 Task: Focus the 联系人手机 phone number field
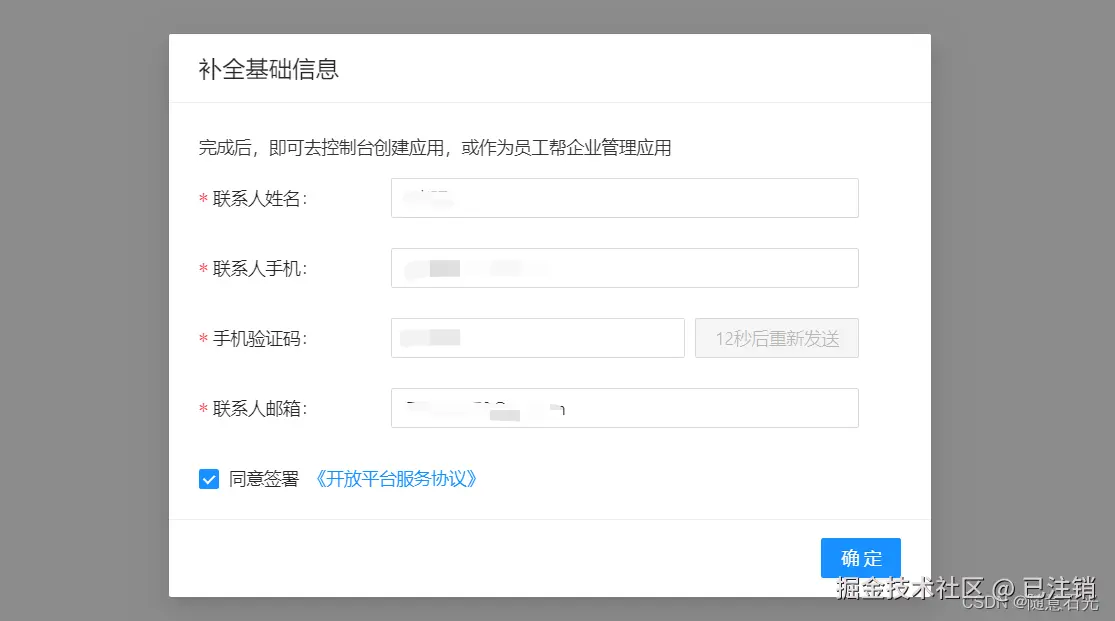(x=624, y=267)
